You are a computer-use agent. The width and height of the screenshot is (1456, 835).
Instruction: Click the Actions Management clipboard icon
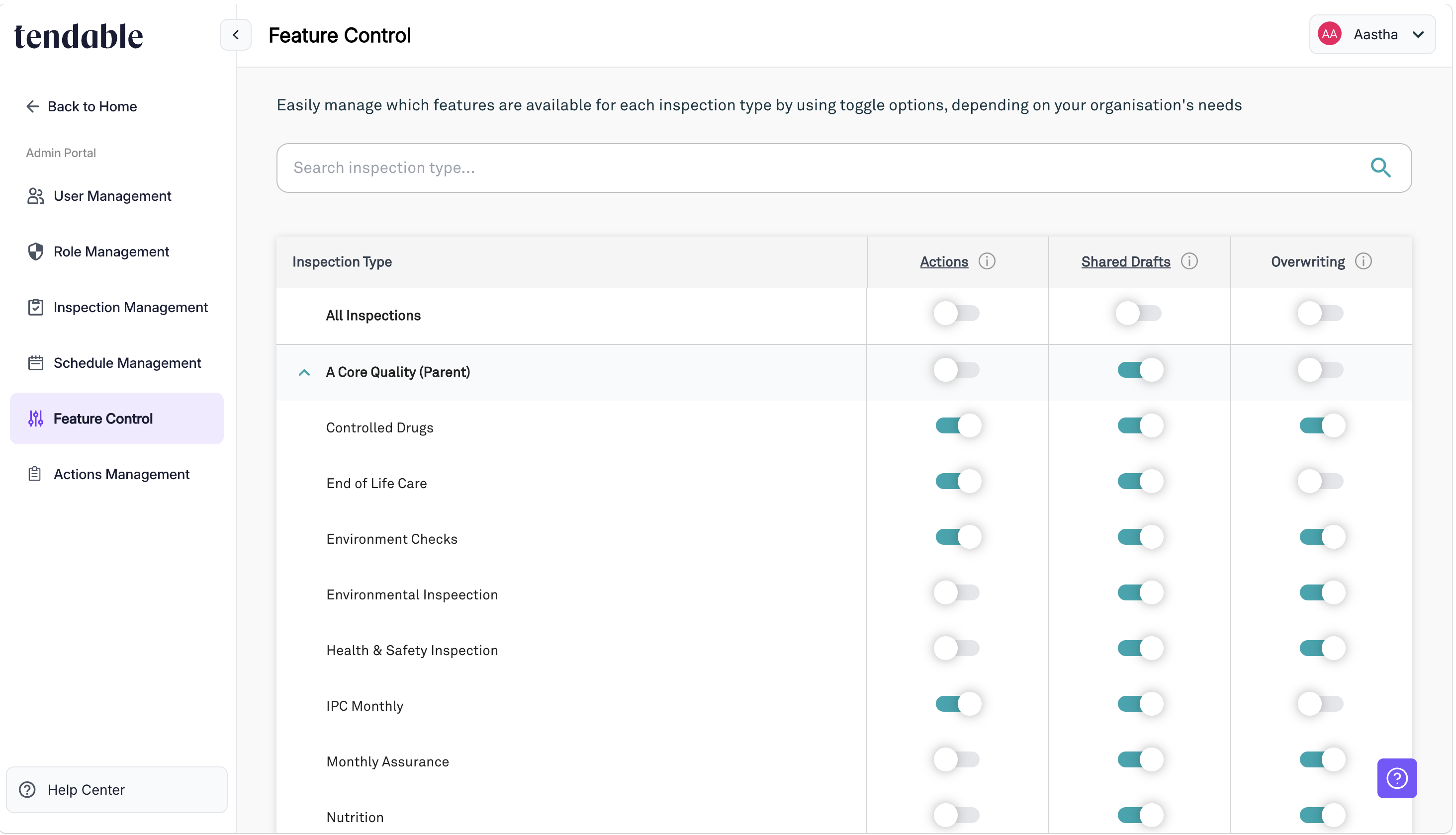point(34,474)
